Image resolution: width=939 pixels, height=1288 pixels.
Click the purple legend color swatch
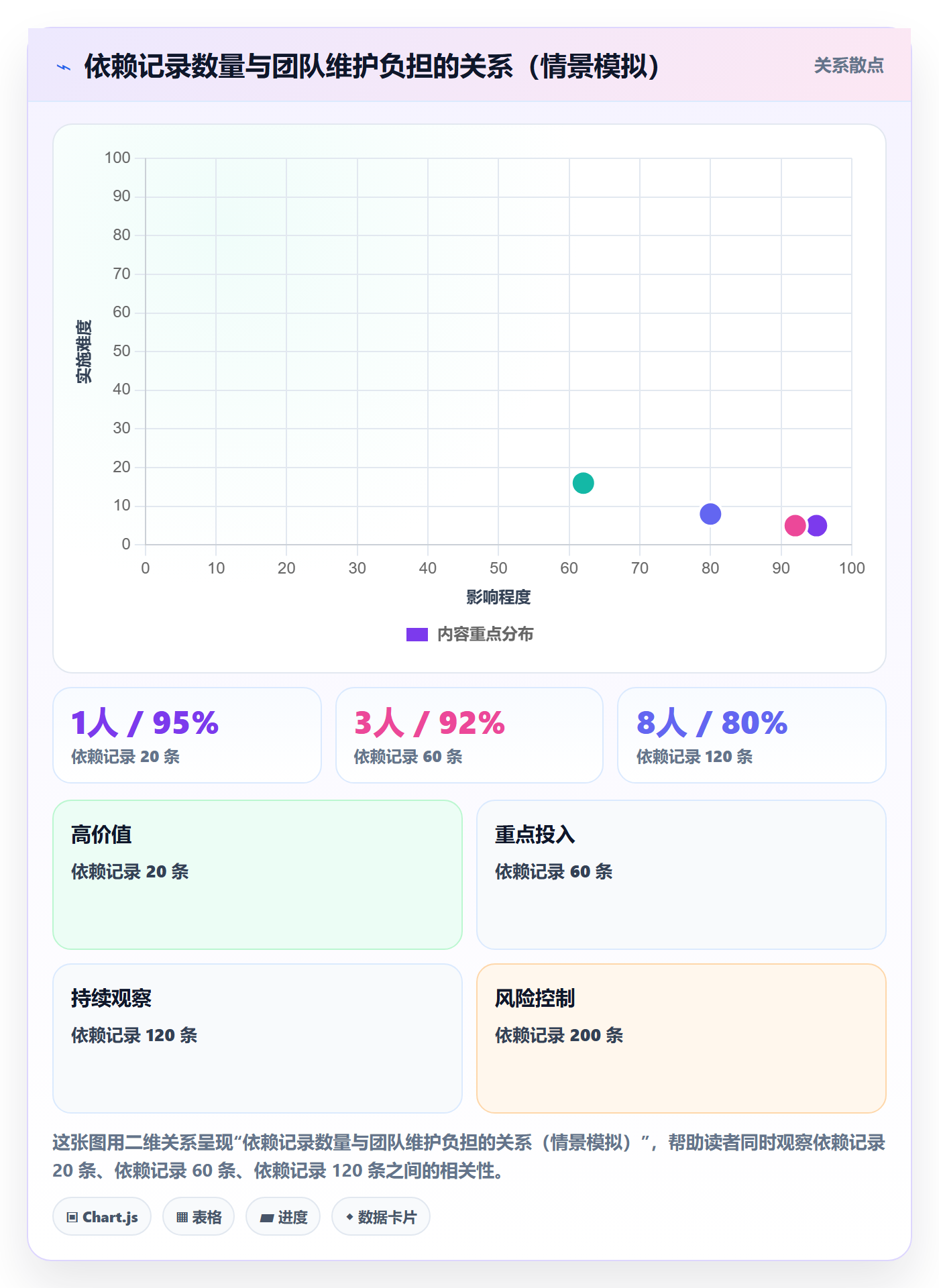tap(417, 635)
